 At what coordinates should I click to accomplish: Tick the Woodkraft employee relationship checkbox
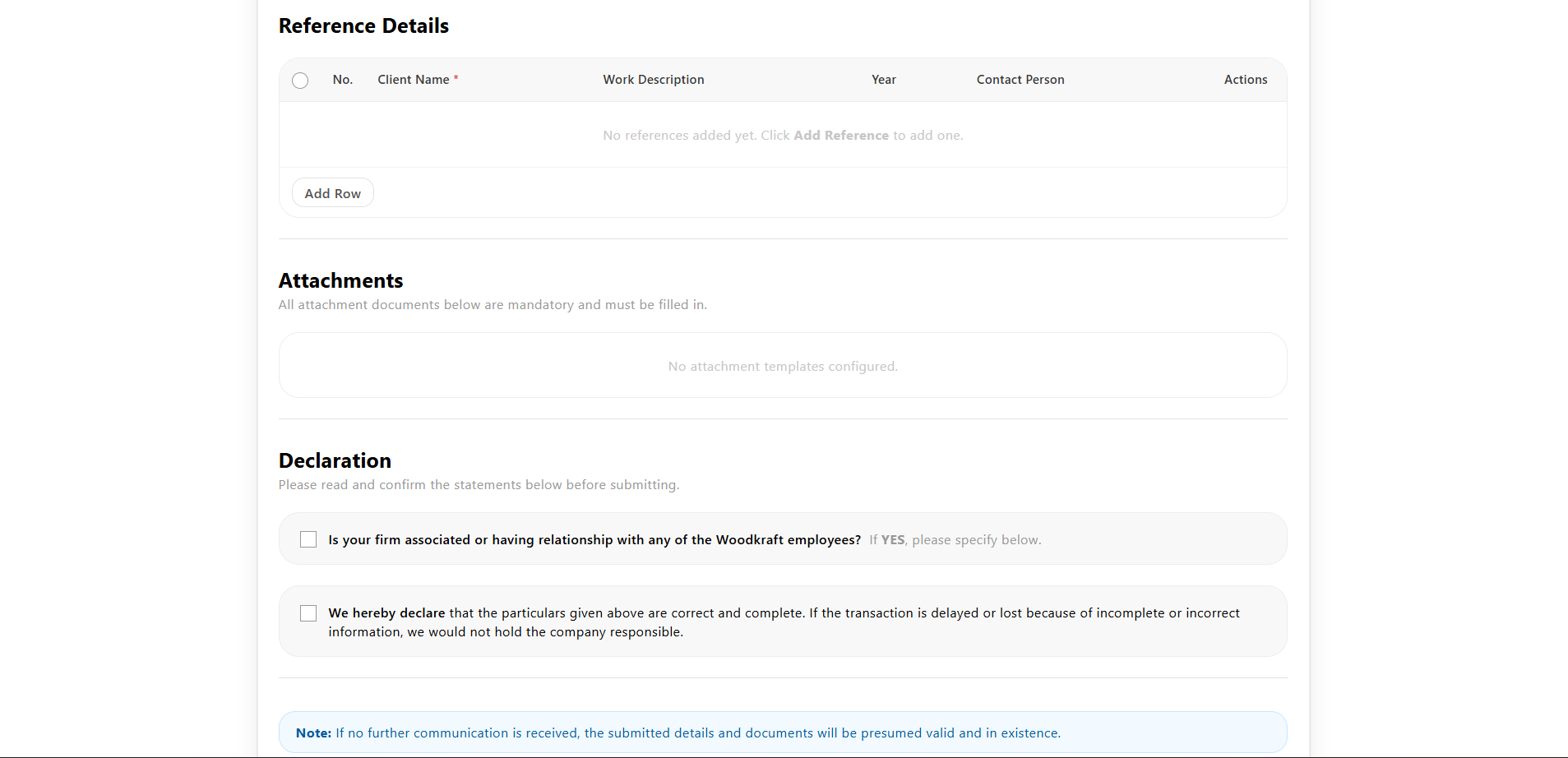coord(308,539)
